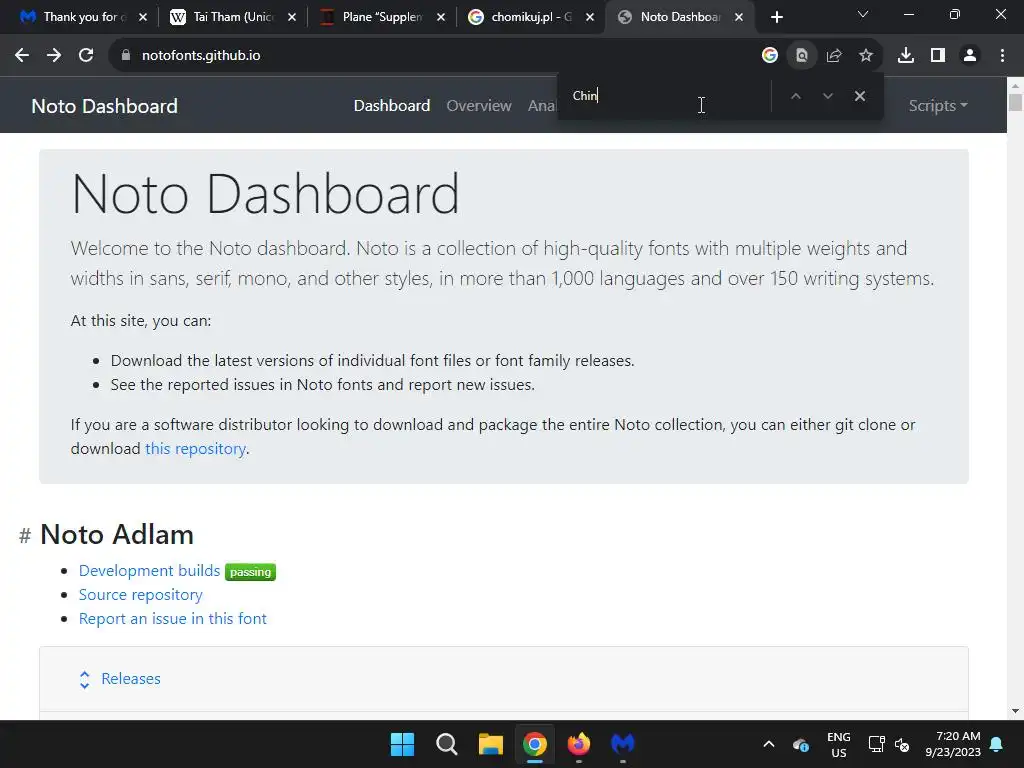Image resolution: width=1024 pixels, height=768 pixels.
Task: Open the Chrome three-dot menu
Action: pyautogui.click(x=1002, y=56)
